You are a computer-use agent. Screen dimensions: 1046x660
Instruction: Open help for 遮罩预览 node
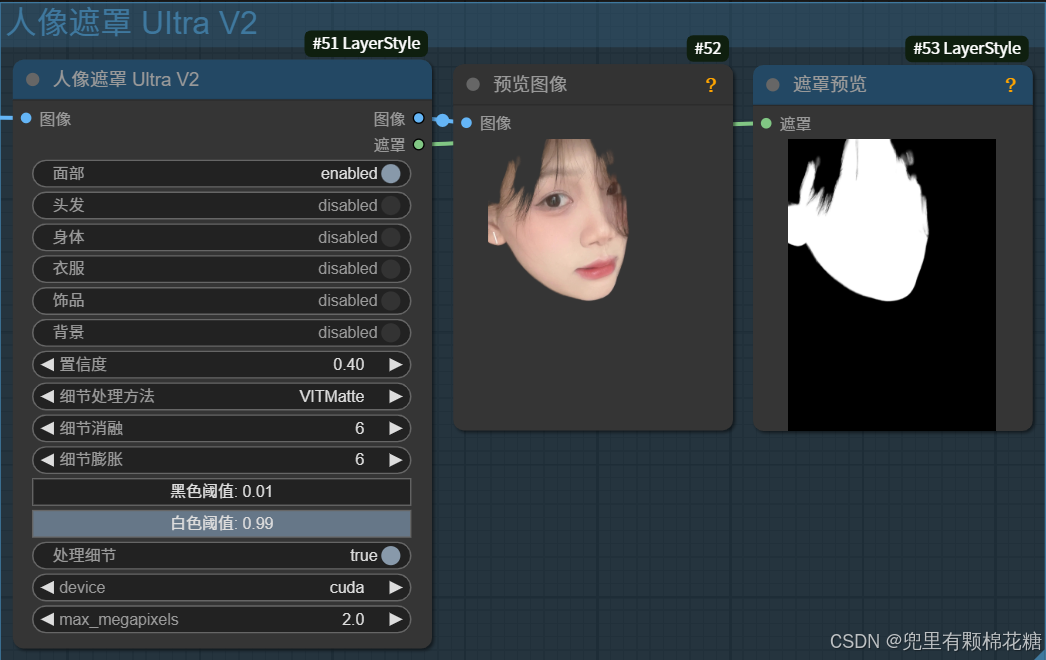1011,85
